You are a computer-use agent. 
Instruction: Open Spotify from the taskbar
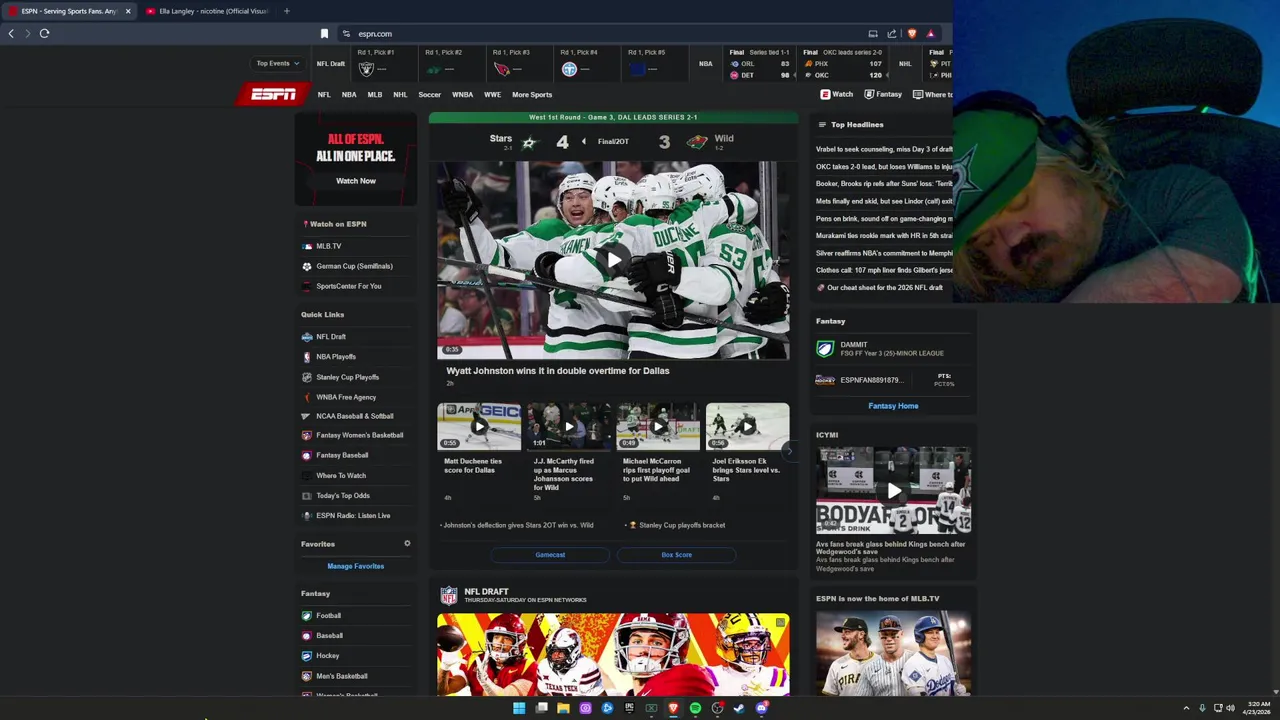click(695, 708)
